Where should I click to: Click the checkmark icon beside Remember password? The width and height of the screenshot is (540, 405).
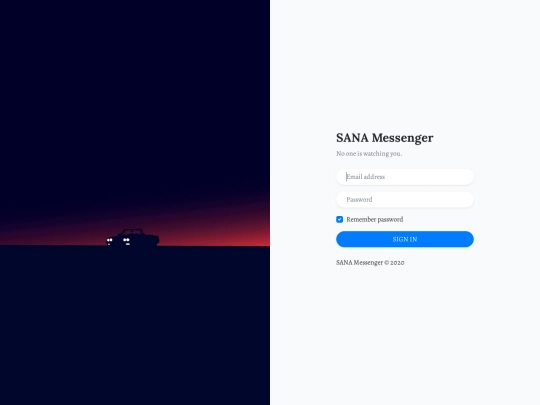[x=340, y=219]
